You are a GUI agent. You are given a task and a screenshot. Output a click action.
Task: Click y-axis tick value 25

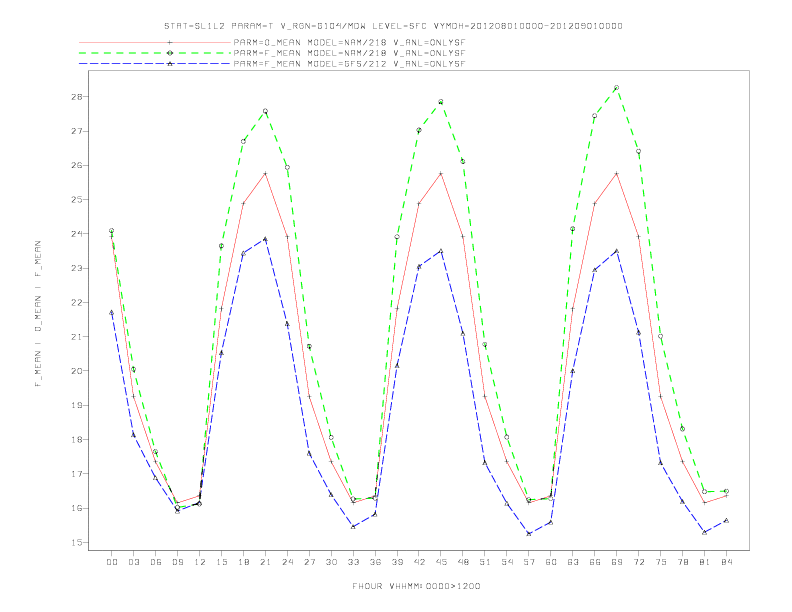(77, 200)
